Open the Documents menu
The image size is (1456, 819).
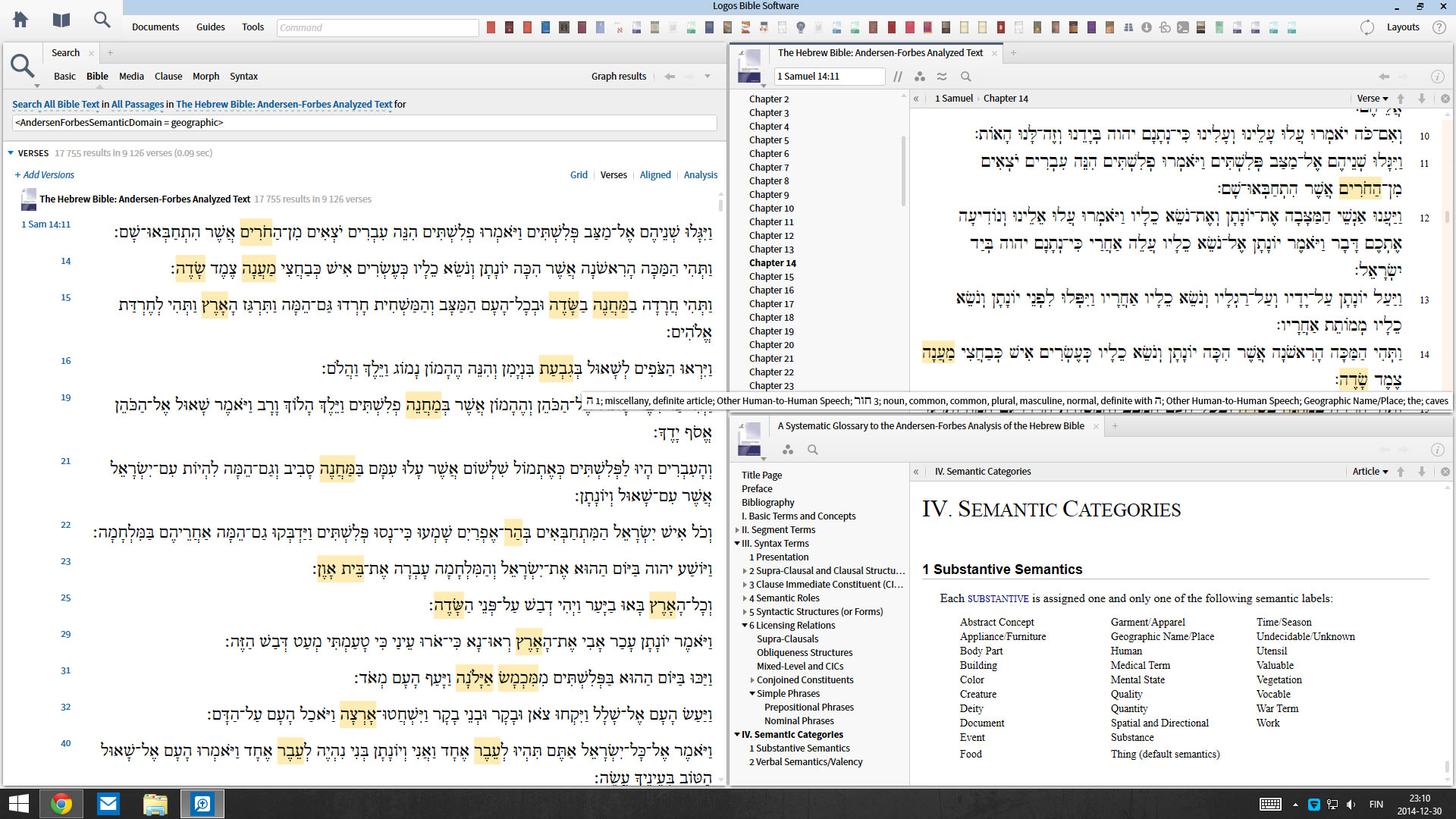click(155, 27)
